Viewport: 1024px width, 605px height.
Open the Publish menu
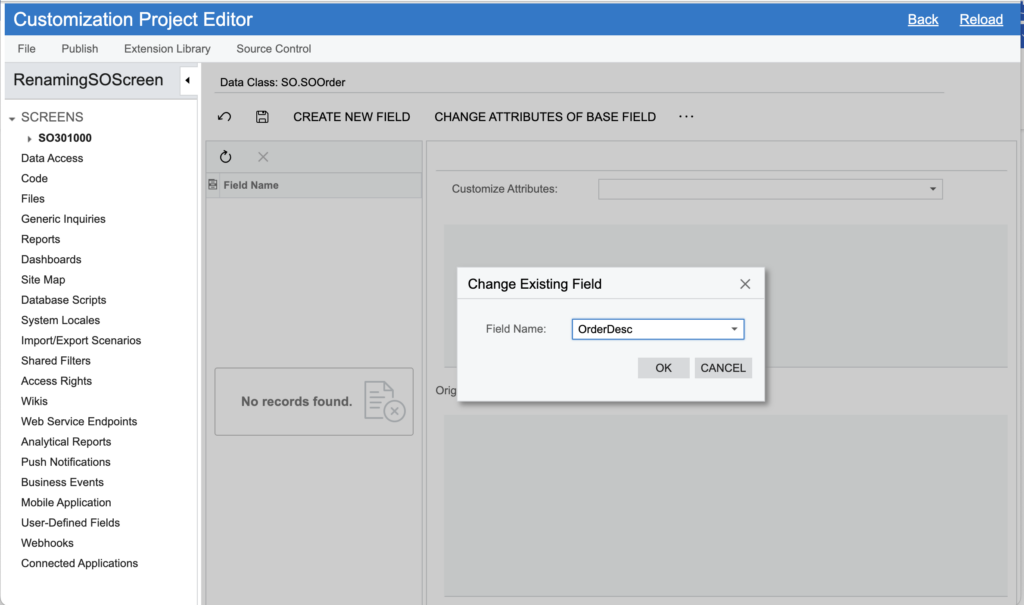coord(80,49)
